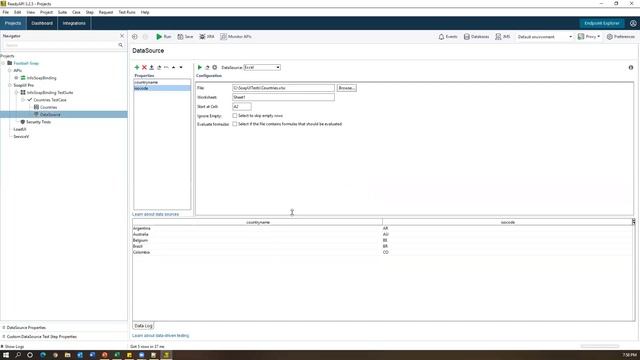Select the countryname property in the list
Screen dimensions: 640x360
(162, 82)
